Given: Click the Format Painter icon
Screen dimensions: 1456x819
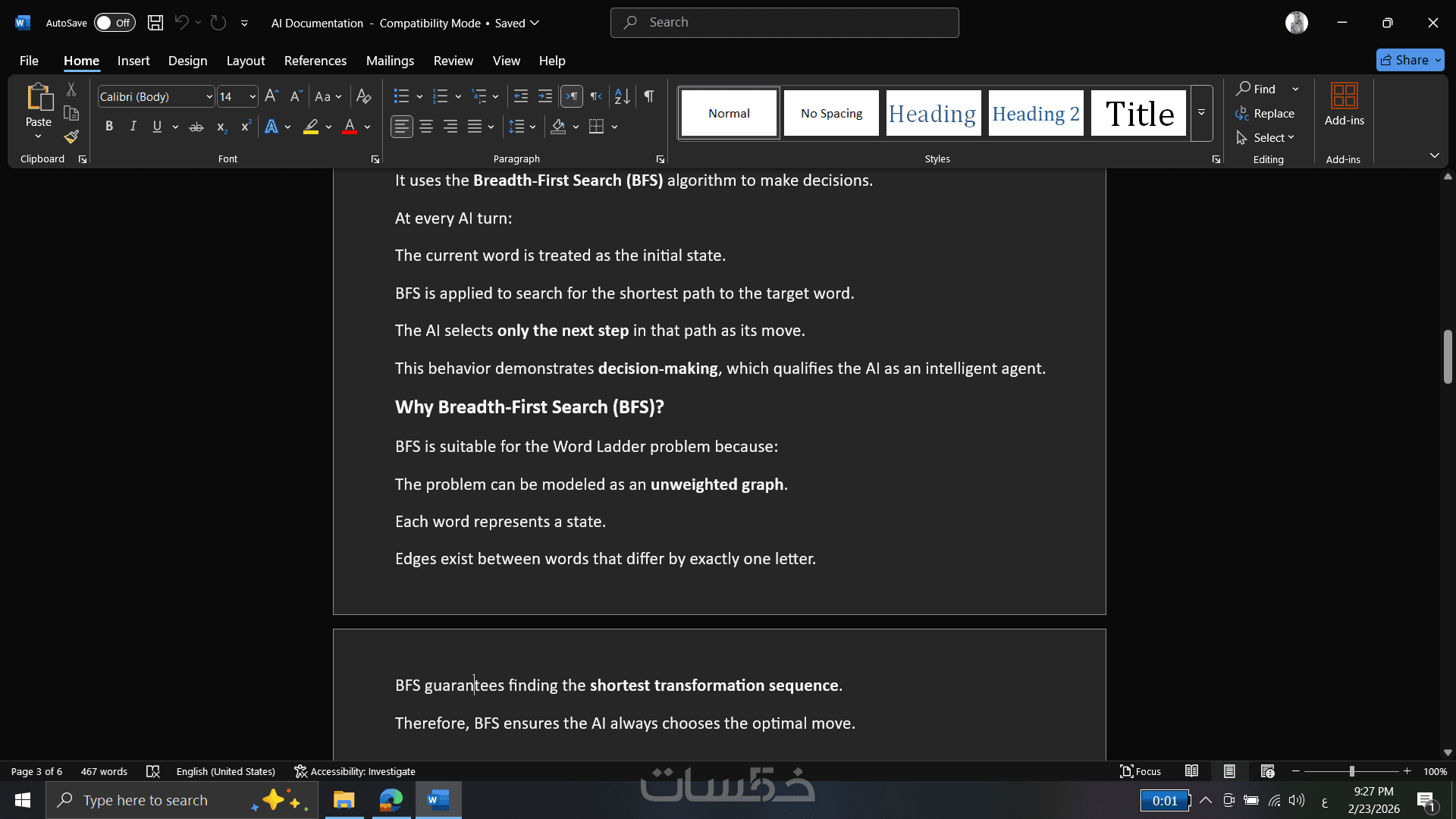Looking at the screenshot, I should (x=71, y=137).
